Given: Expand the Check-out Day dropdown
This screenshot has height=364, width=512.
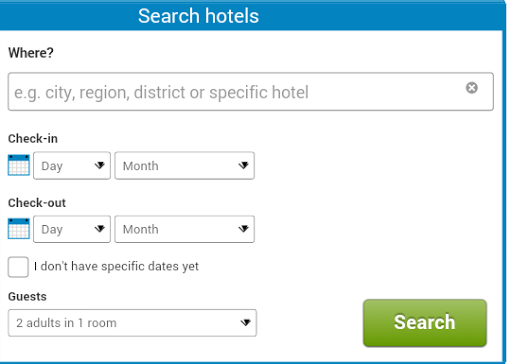Looking at the screenshot, I should (x=72, y=229).
